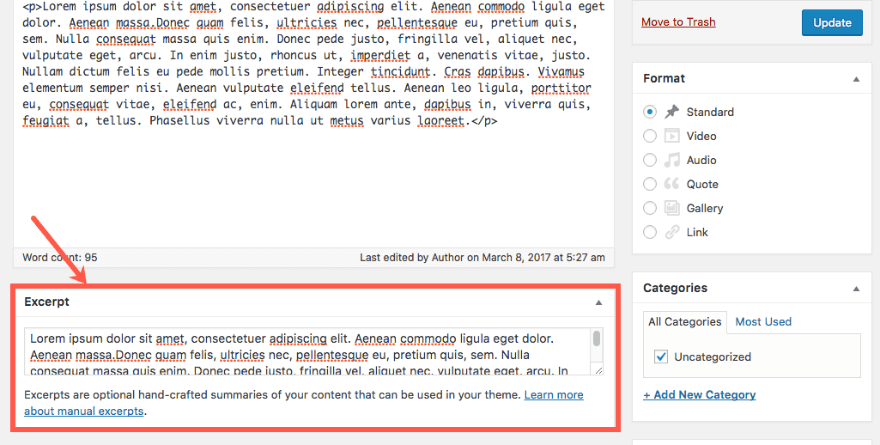880x445 pixels.
Task: Collapse the Categories panel arrow
Action: point(855,288)
